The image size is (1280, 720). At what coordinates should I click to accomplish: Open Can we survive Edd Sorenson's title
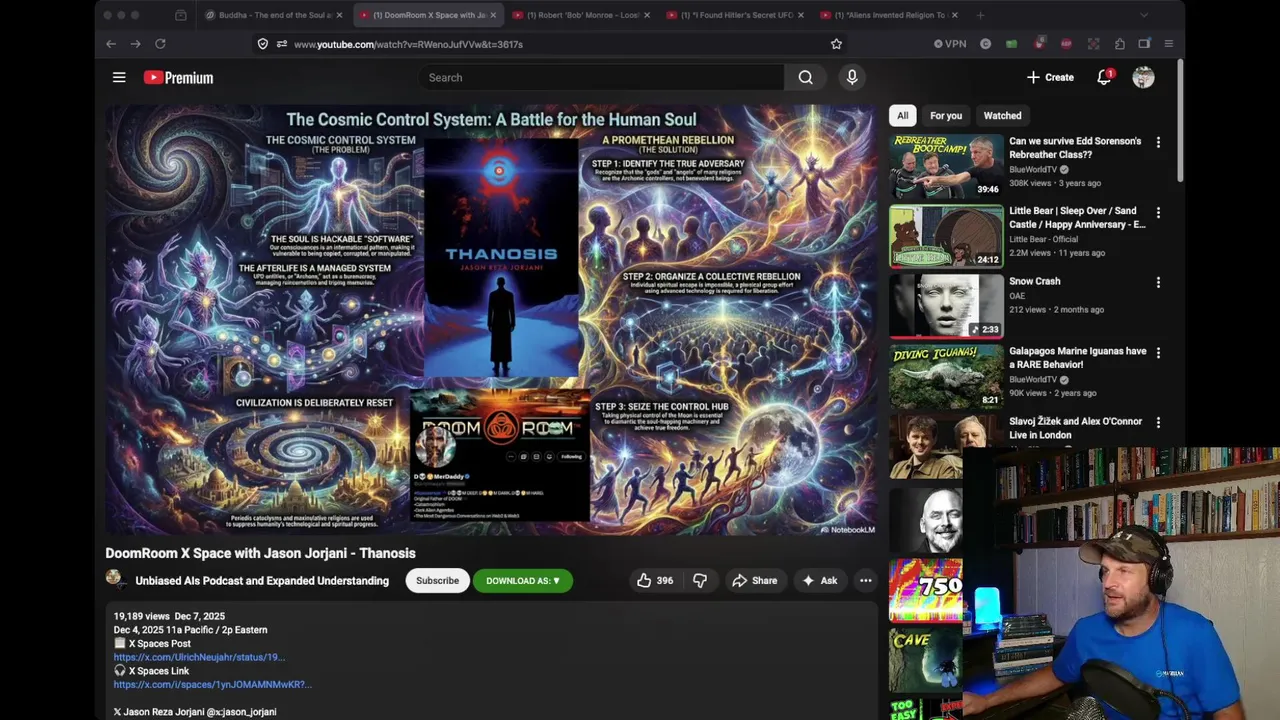(x=1075, y=148)
